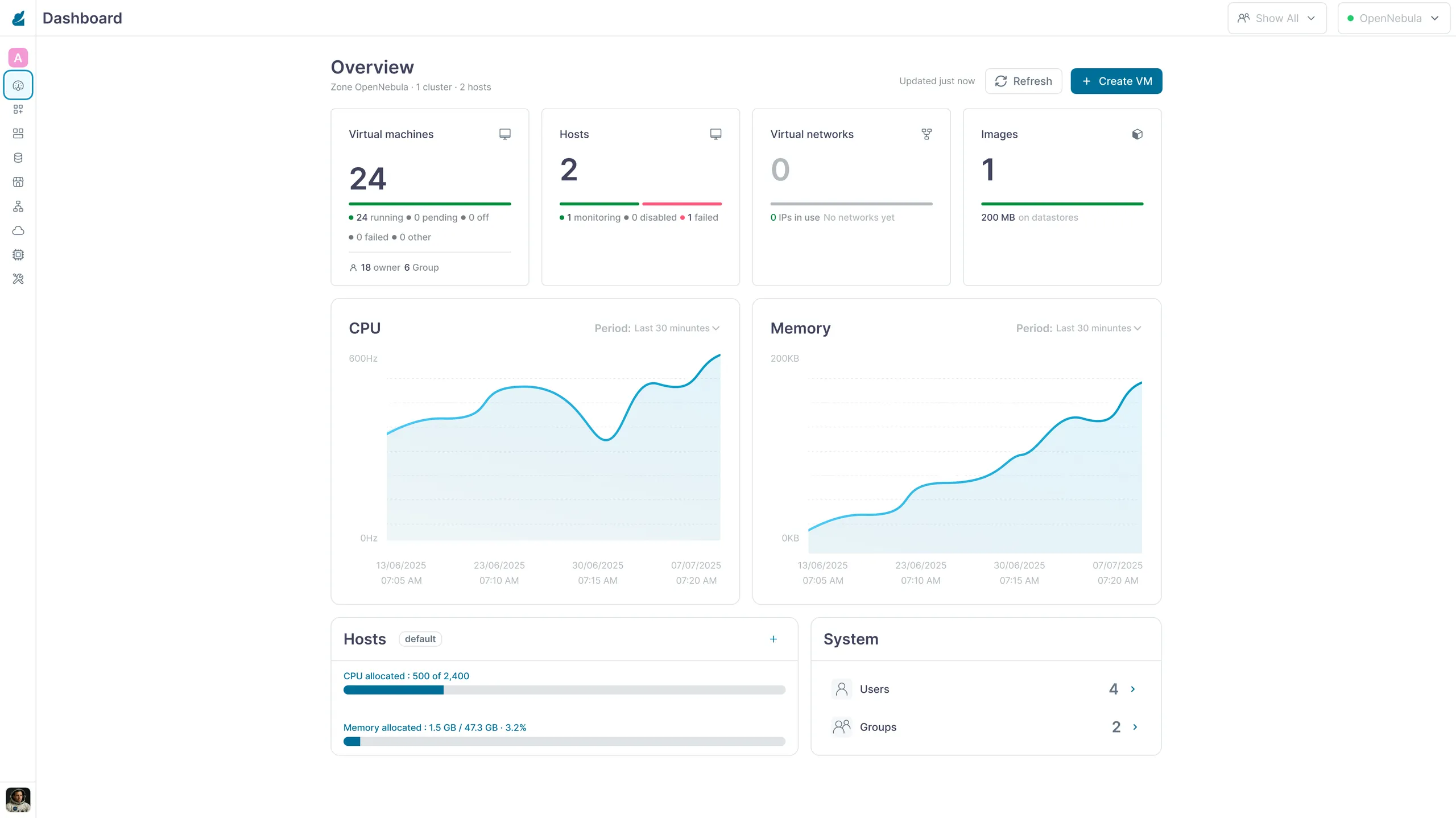Open the pink 'A' account badge
The width and height of the screenshot is (1456, 818).
coord(18,57)
